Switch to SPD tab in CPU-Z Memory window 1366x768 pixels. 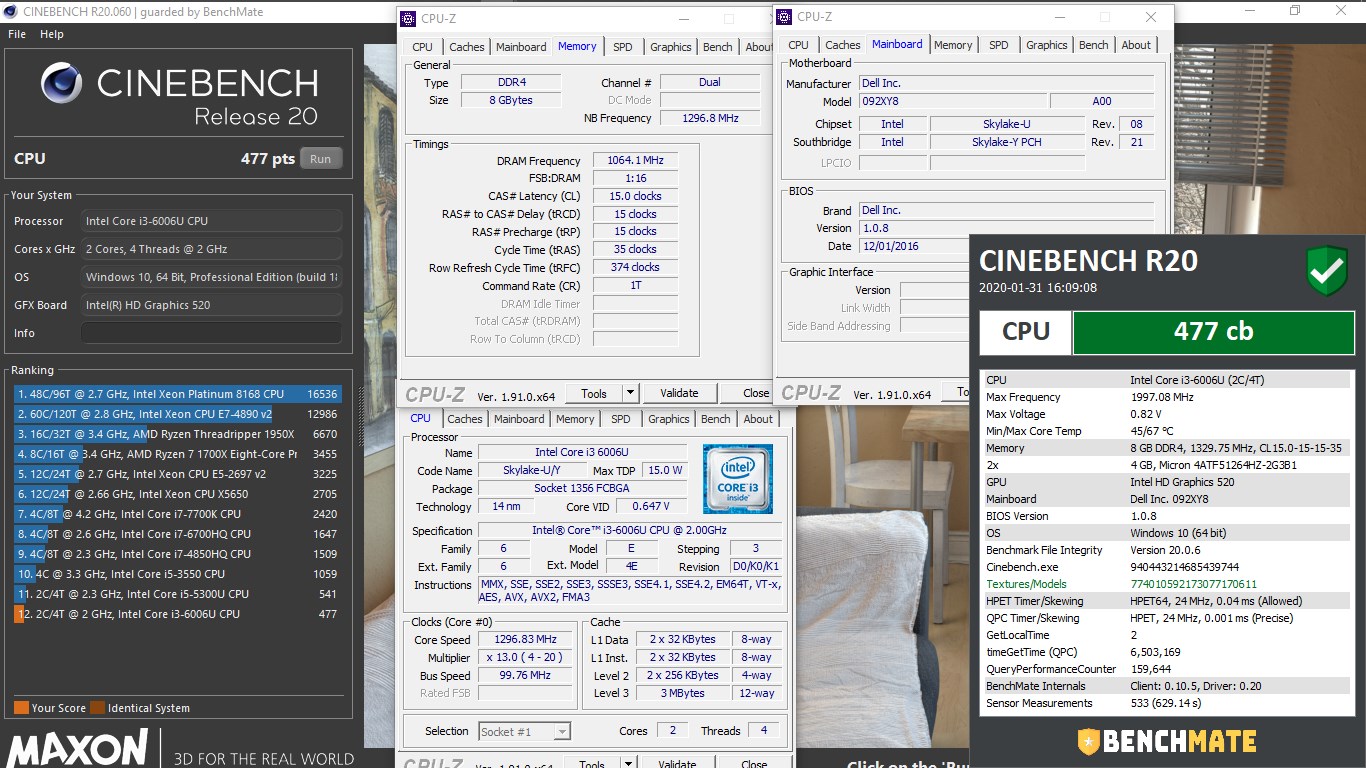coord(622,47)
